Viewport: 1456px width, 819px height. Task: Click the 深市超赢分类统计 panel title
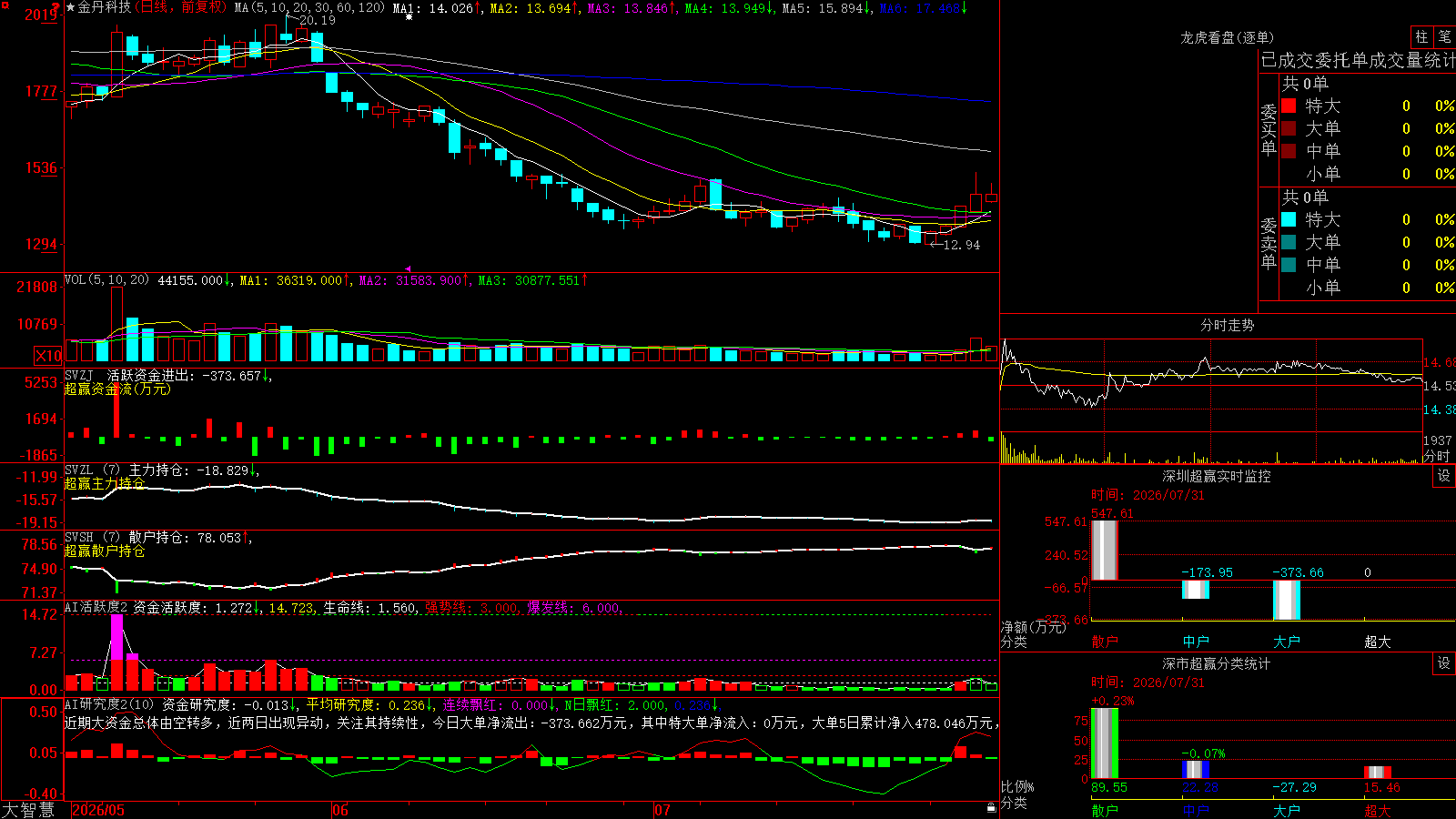1217,663
